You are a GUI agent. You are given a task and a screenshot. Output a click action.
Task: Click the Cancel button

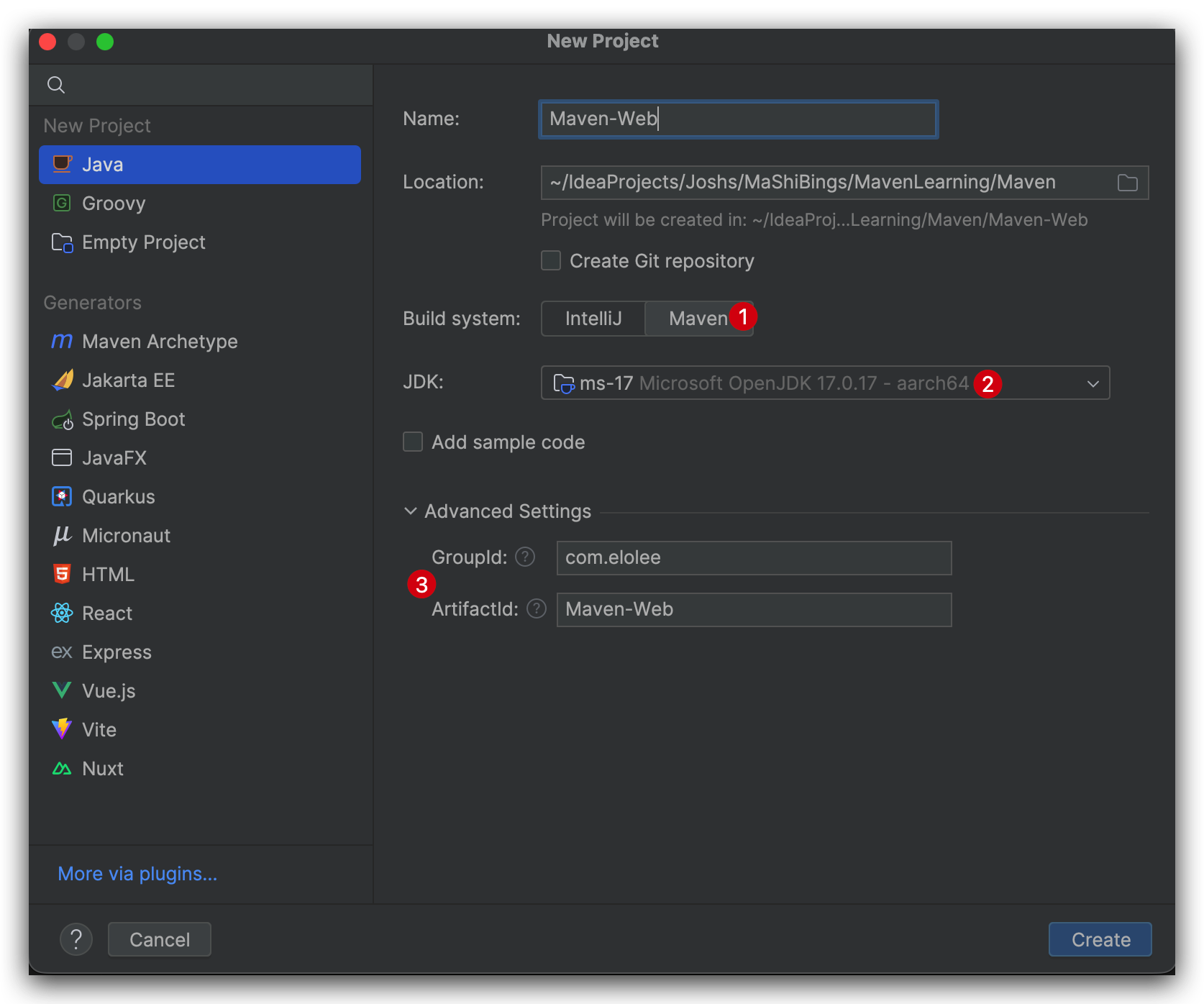point(160,939)
